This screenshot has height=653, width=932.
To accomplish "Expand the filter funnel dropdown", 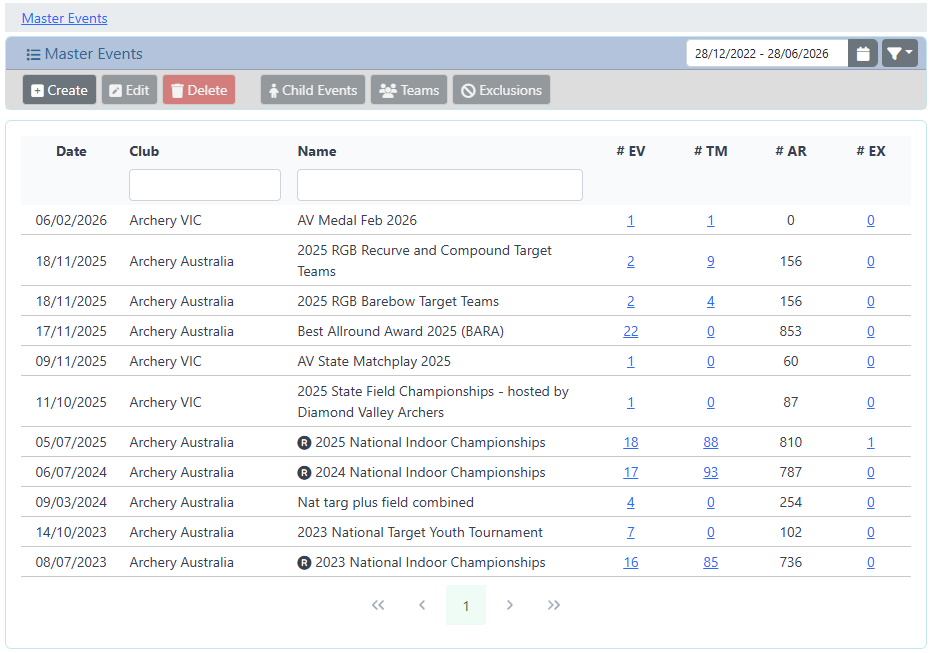I will 899,54.
